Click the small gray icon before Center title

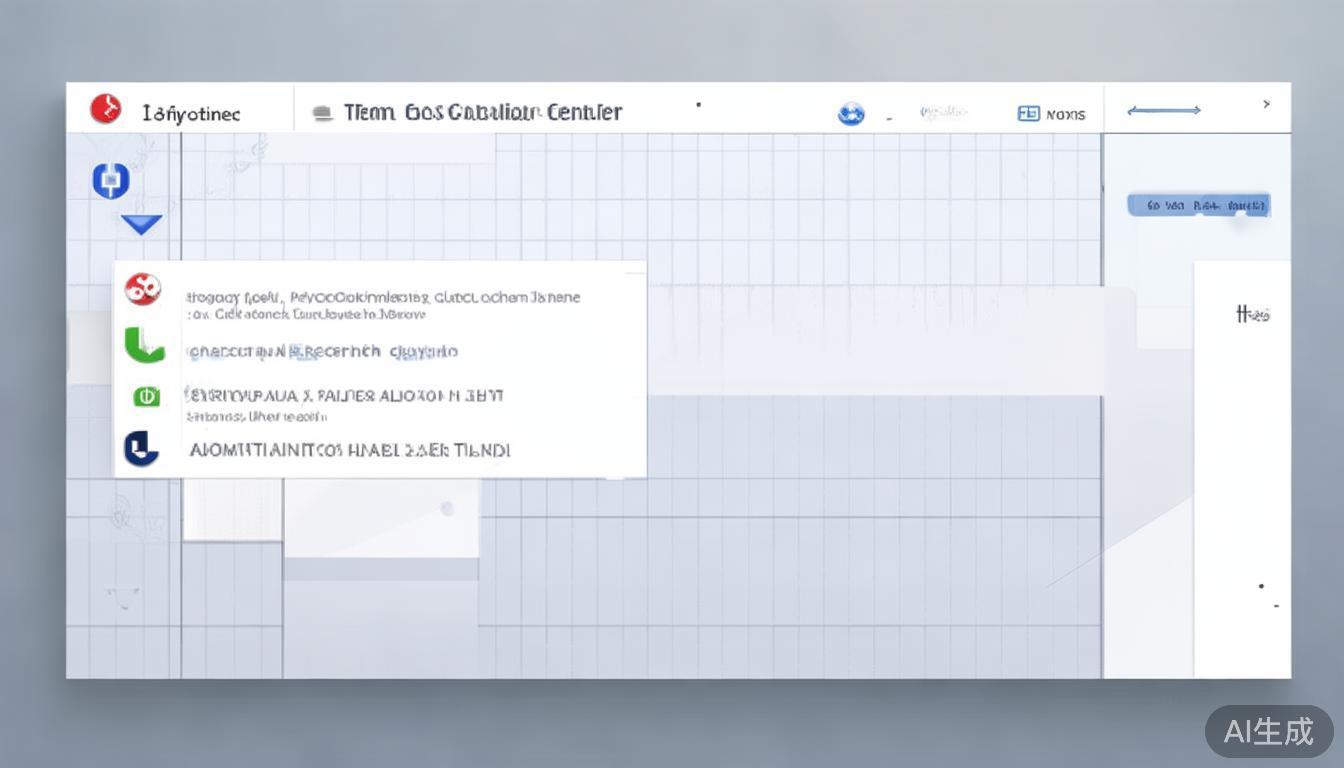coord(322,114)
